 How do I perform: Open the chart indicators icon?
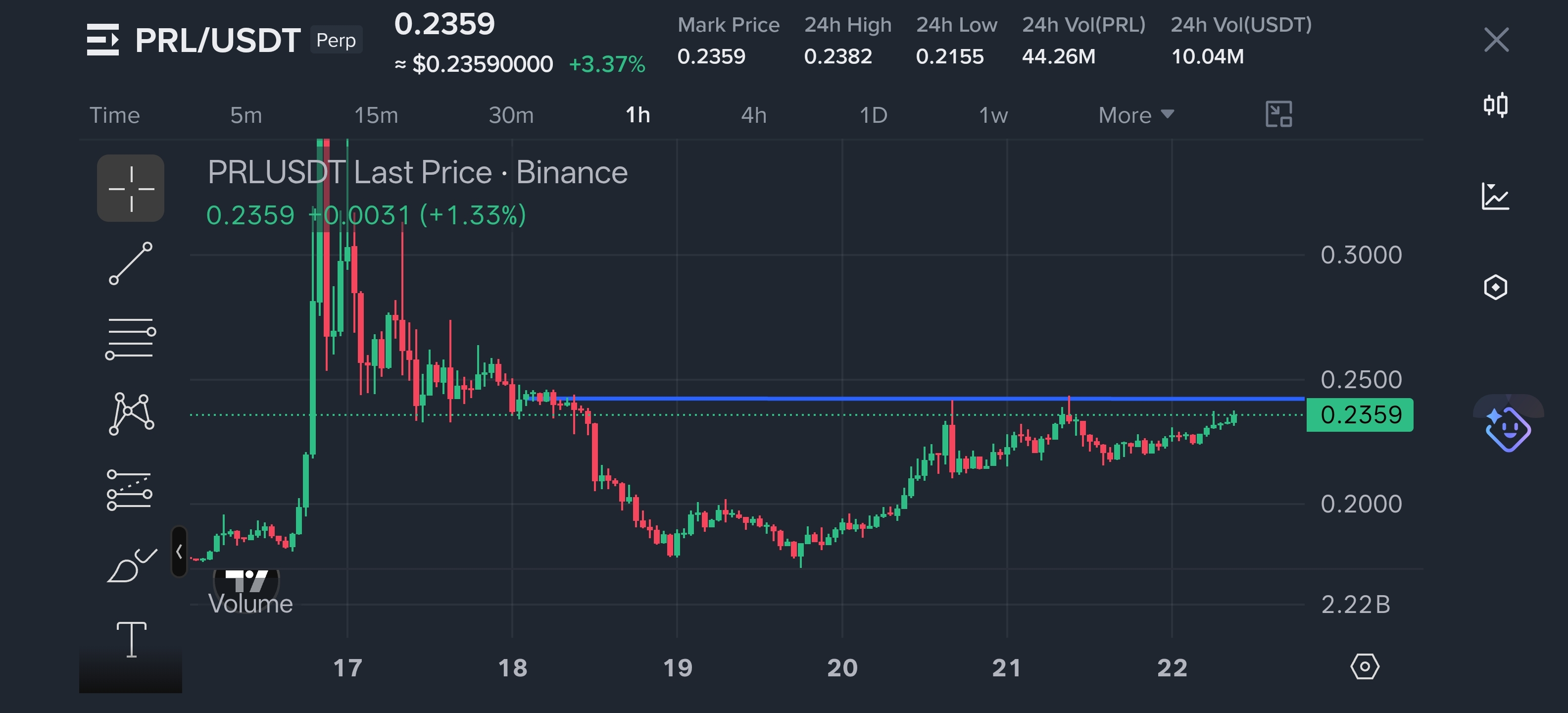(1495, 197)
